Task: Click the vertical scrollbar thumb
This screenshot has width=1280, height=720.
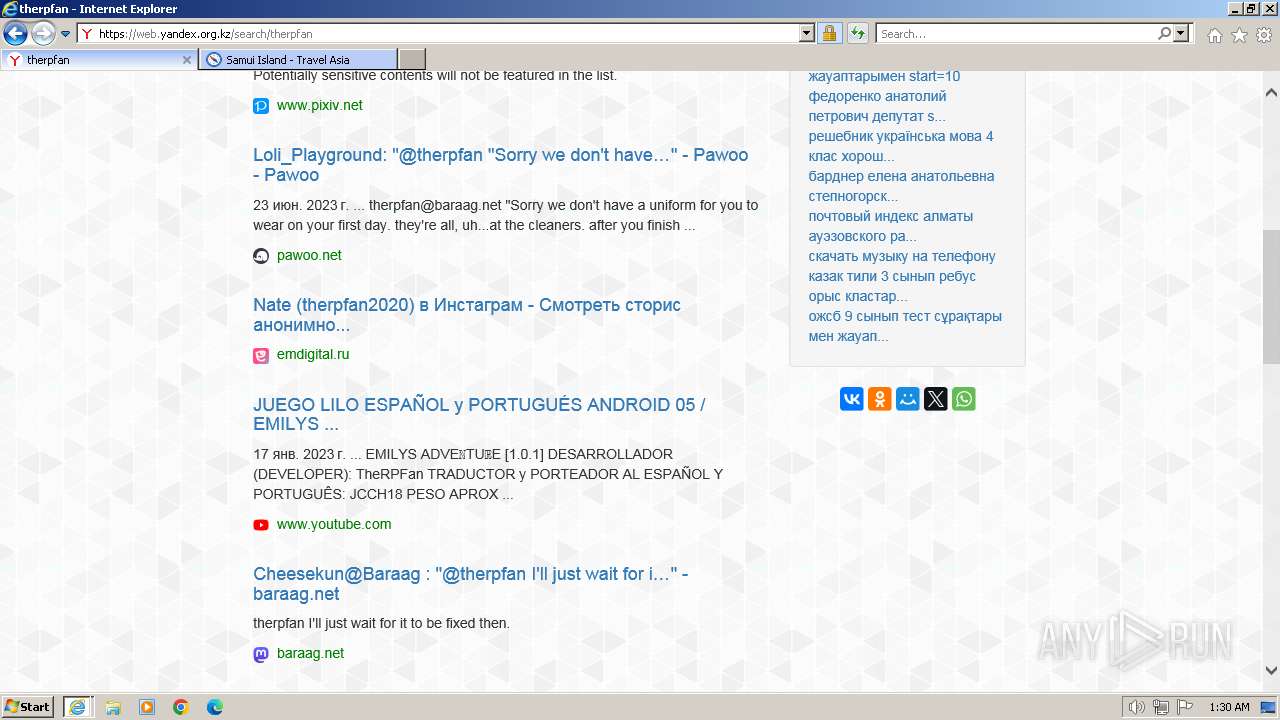Action: tap(1271, 297)
